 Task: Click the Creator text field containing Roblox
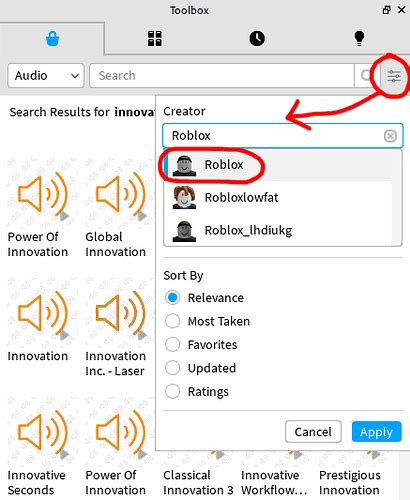283,136
